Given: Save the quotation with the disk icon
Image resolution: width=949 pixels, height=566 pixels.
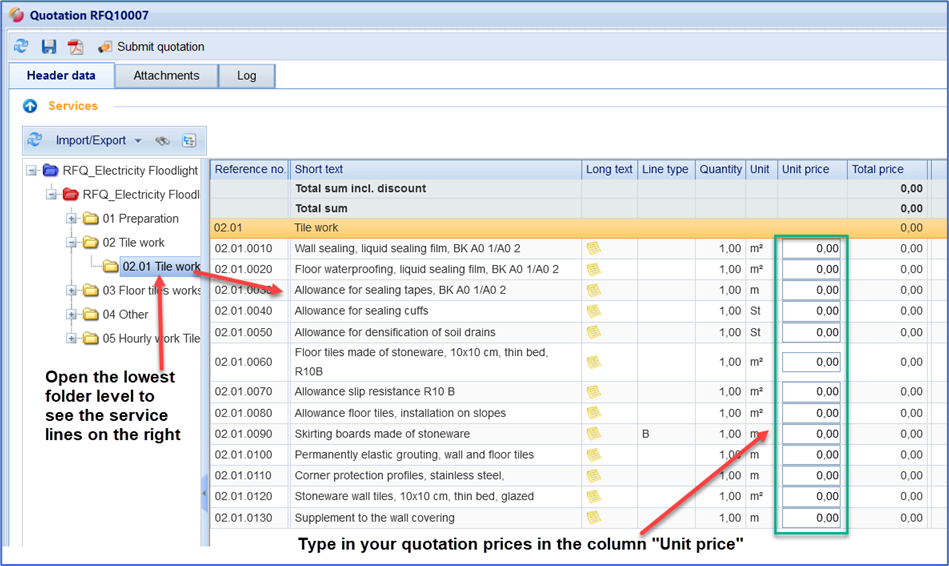Looking at the screenshot, I should tap(48, 47).
